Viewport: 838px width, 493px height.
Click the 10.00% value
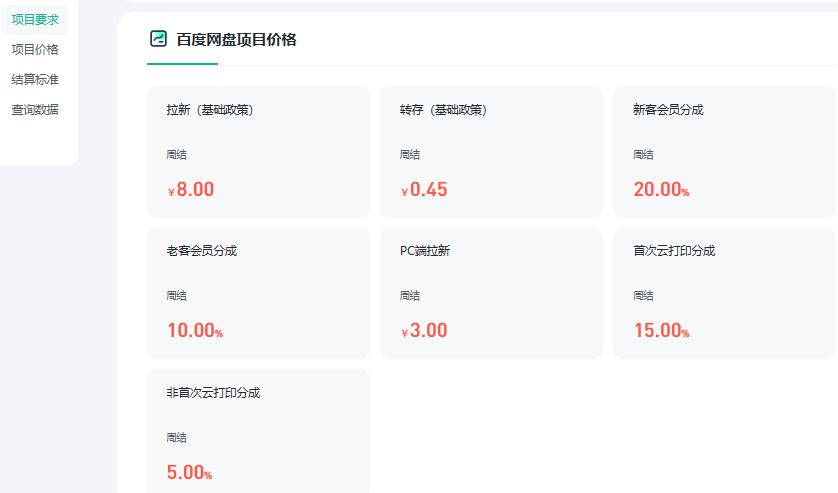(195, 330)
